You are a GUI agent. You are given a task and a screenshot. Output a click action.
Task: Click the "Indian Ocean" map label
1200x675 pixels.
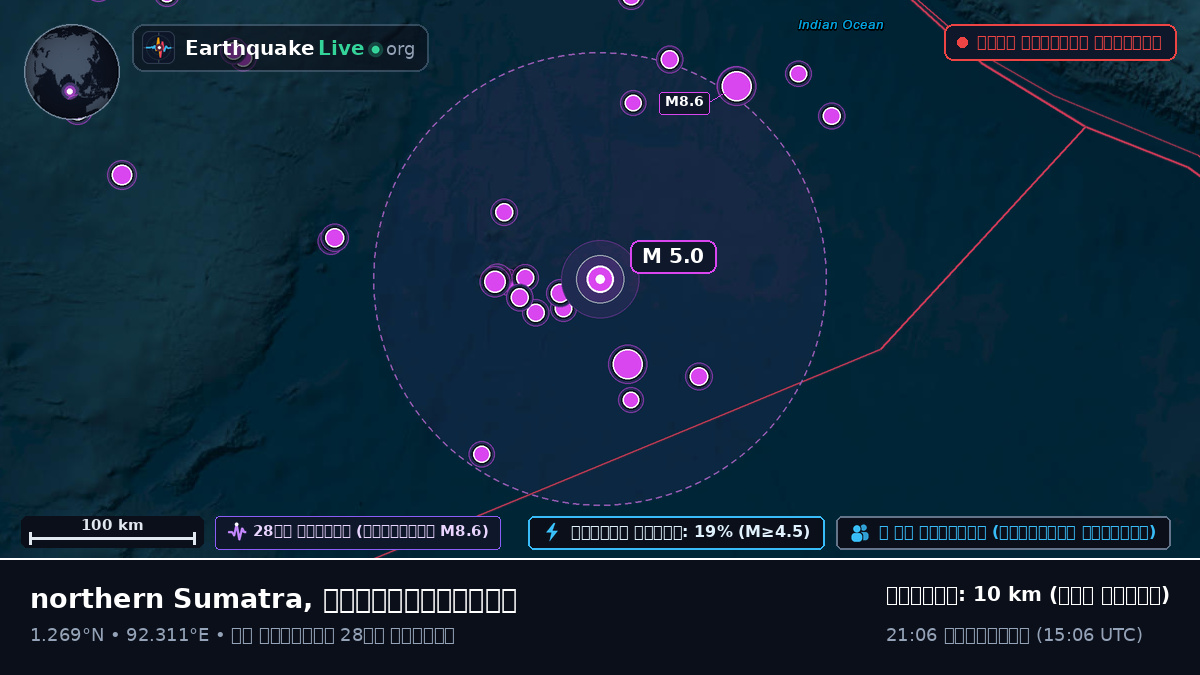coord(841,25)
